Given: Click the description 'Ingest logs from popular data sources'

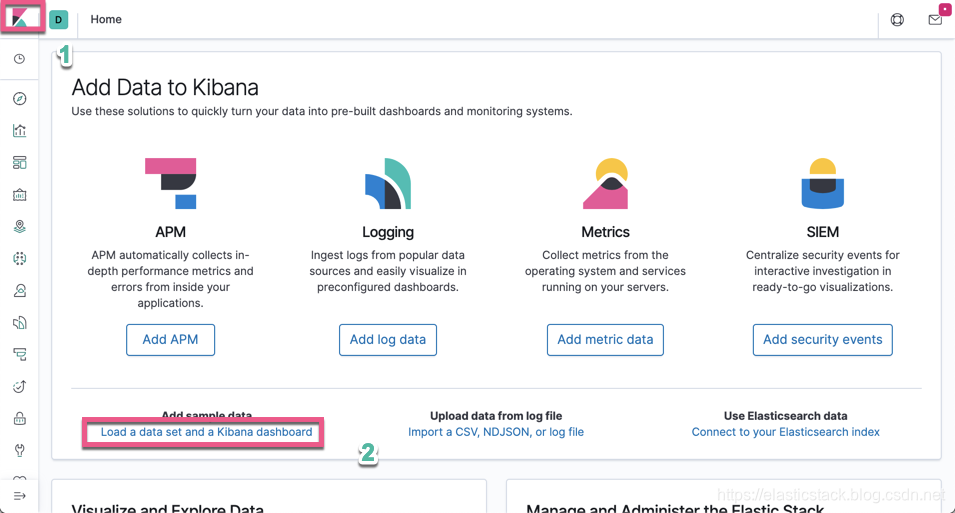Looking at the screenshot, I should point(388,271).
